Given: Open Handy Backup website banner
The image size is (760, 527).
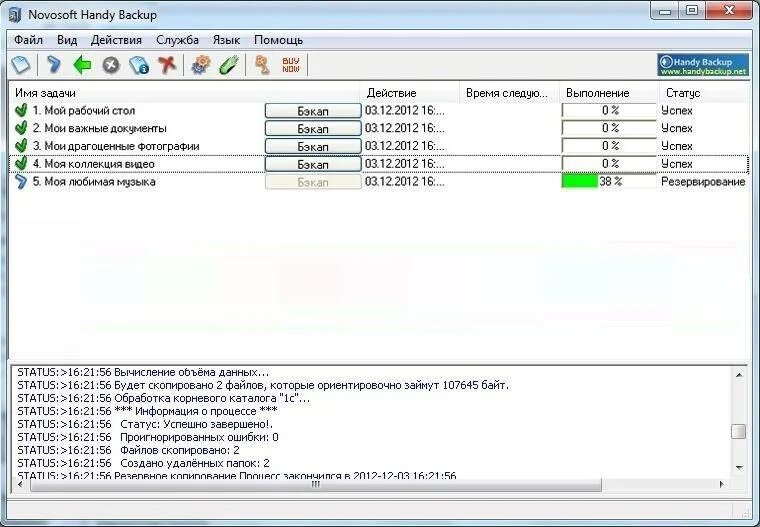Looking at the screenshot, I should [x=703, y=65].
